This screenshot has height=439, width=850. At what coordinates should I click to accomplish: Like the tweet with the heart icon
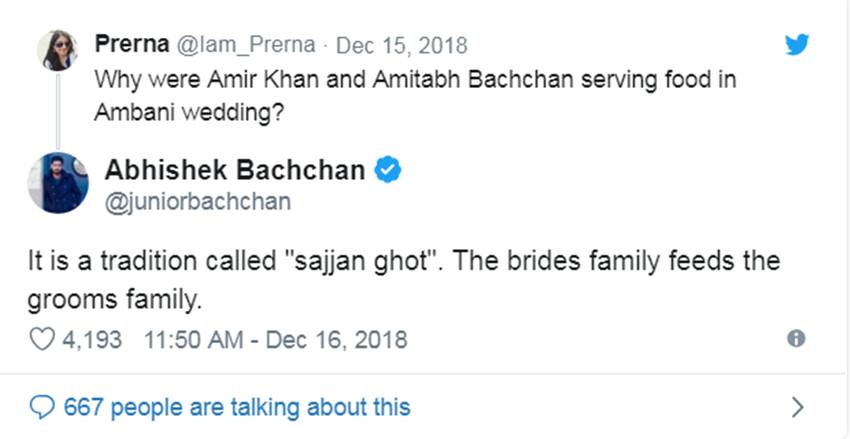[x=41, y=339]
